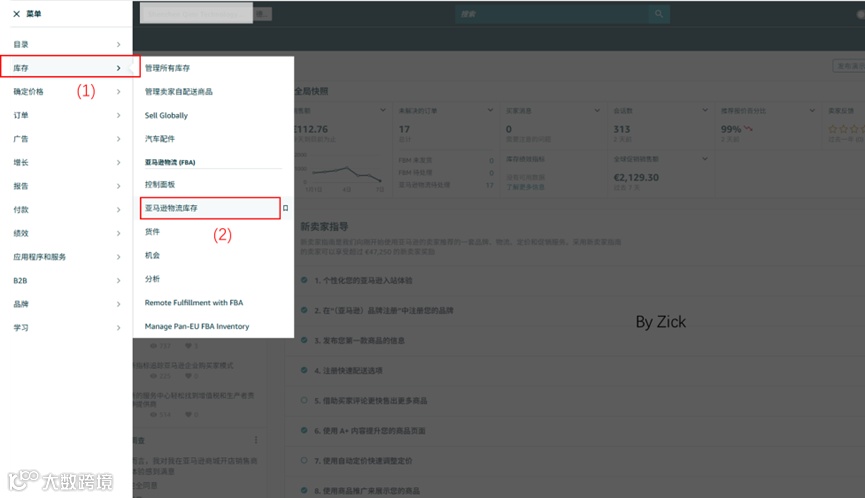Select 货件 in the submenu
The image size is (865, 498).
(x=152, y=232)
